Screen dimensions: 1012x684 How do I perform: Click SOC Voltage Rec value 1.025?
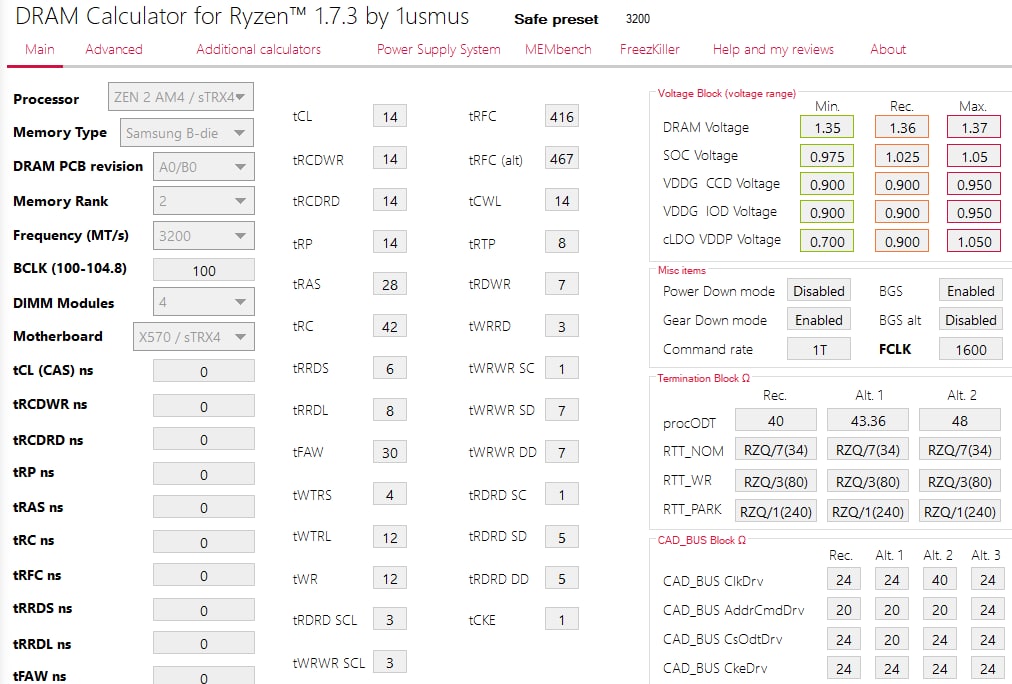click(x=902, y=156)
